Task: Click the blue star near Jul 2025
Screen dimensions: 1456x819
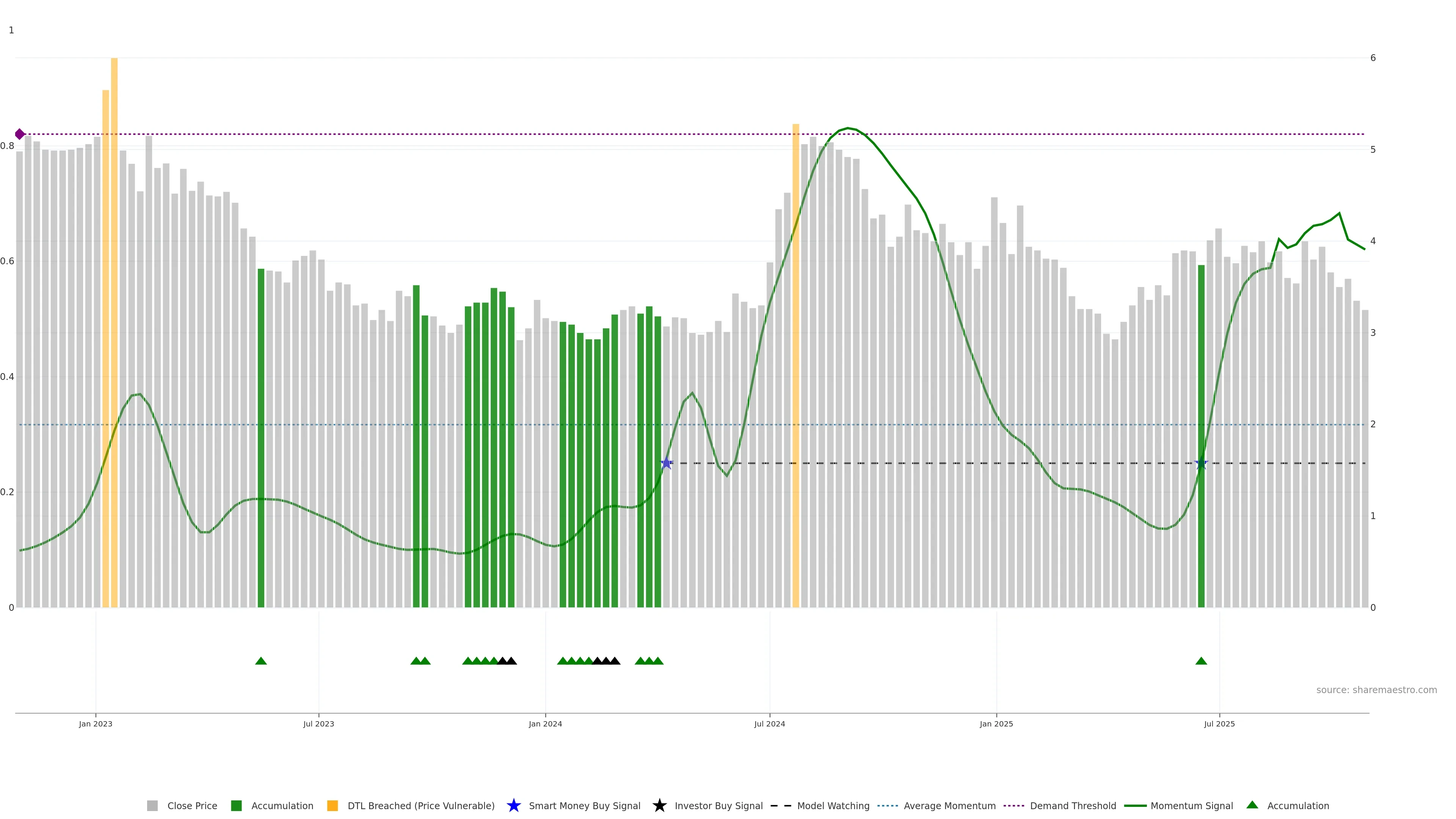Action: pos(1201,463)
